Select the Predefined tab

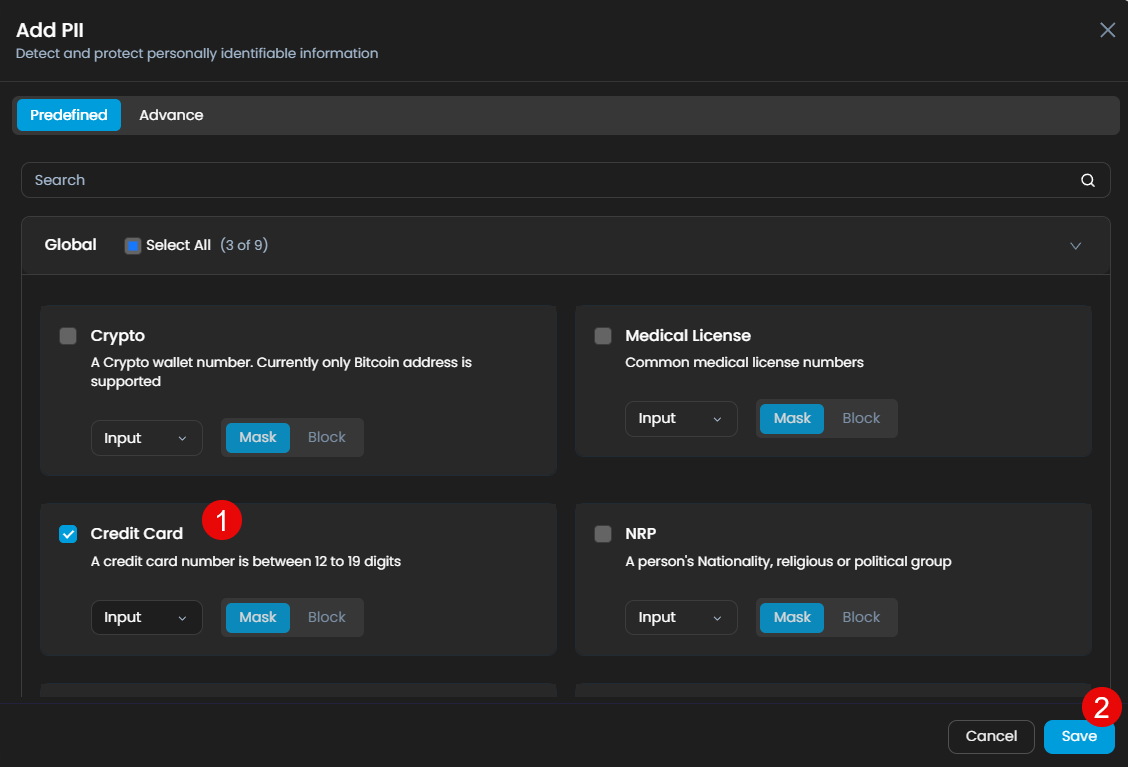69,115
